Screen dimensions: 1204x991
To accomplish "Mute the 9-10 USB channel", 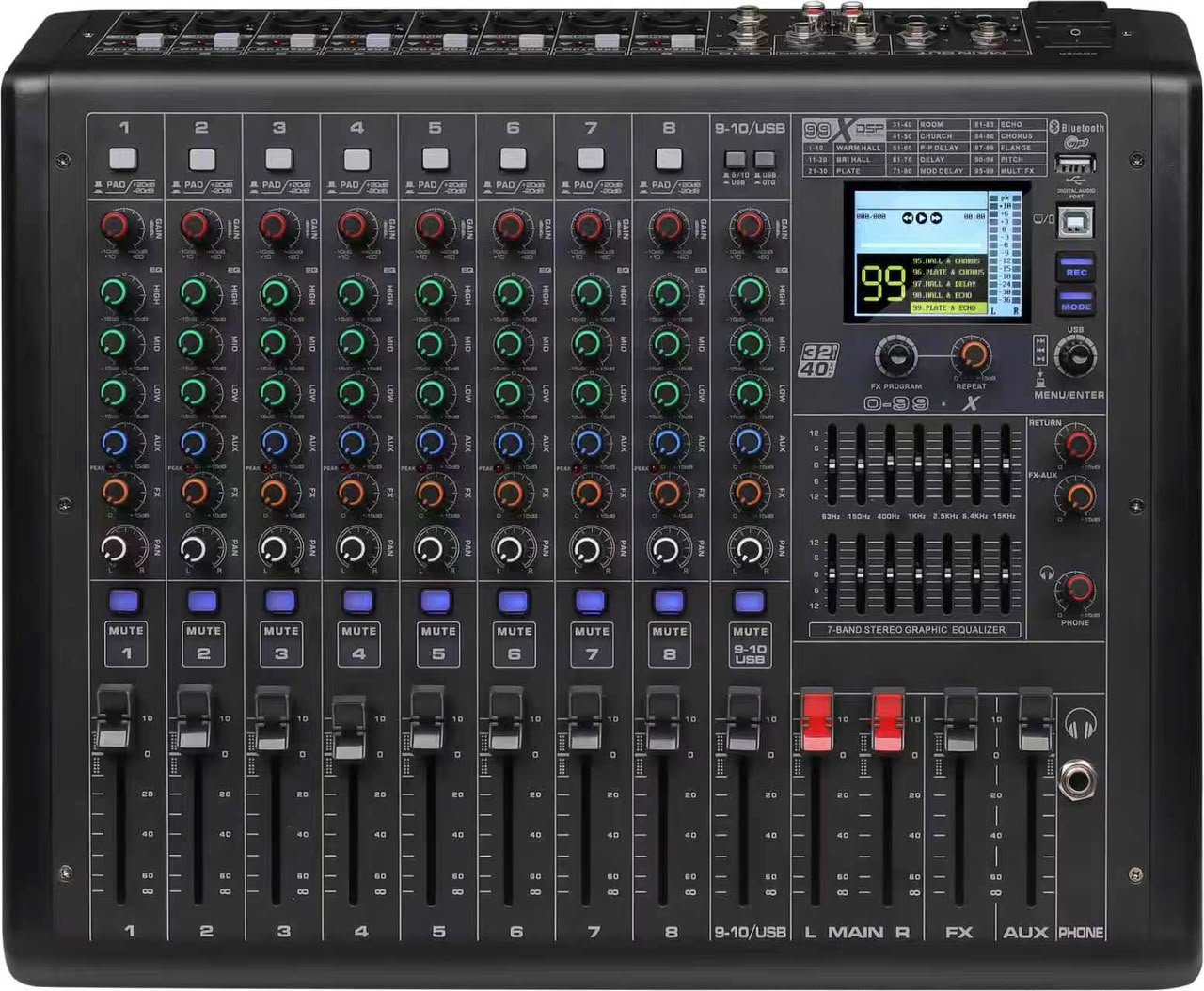I will [x=749, y=602].
